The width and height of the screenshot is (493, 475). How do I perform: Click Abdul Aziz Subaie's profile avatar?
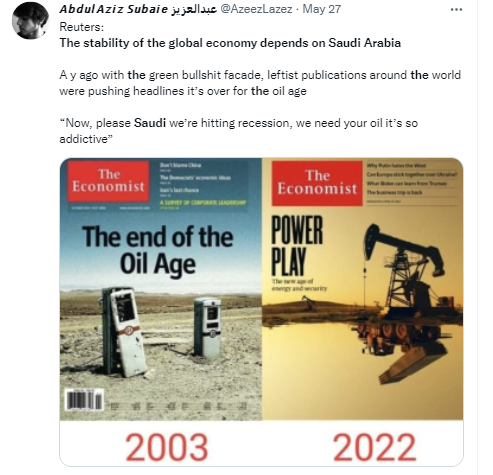pyautogui.click(x=30, y=22)
